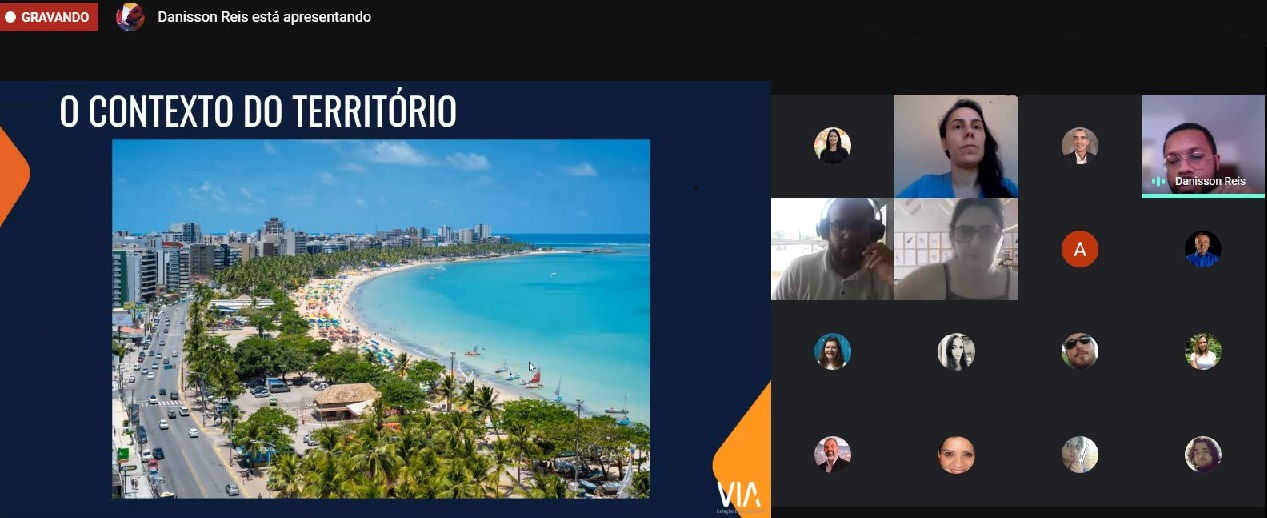Click the avatar with teal background
The height and width of the screenshot is (518, 1267).
832,351
